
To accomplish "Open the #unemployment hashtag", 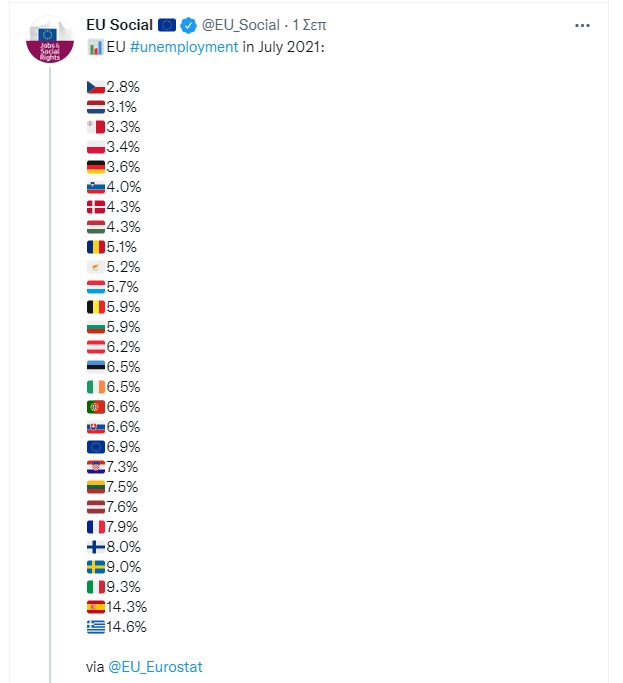I will point(184,47).
